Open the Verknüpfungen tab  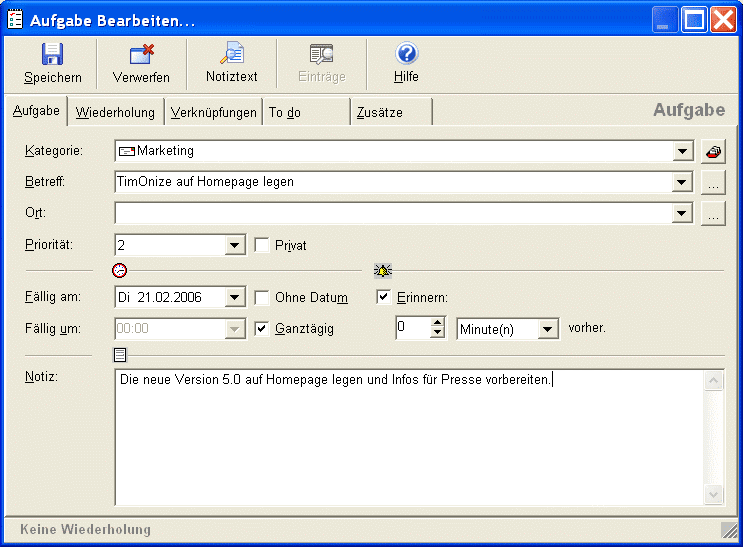tap(213, 113)
